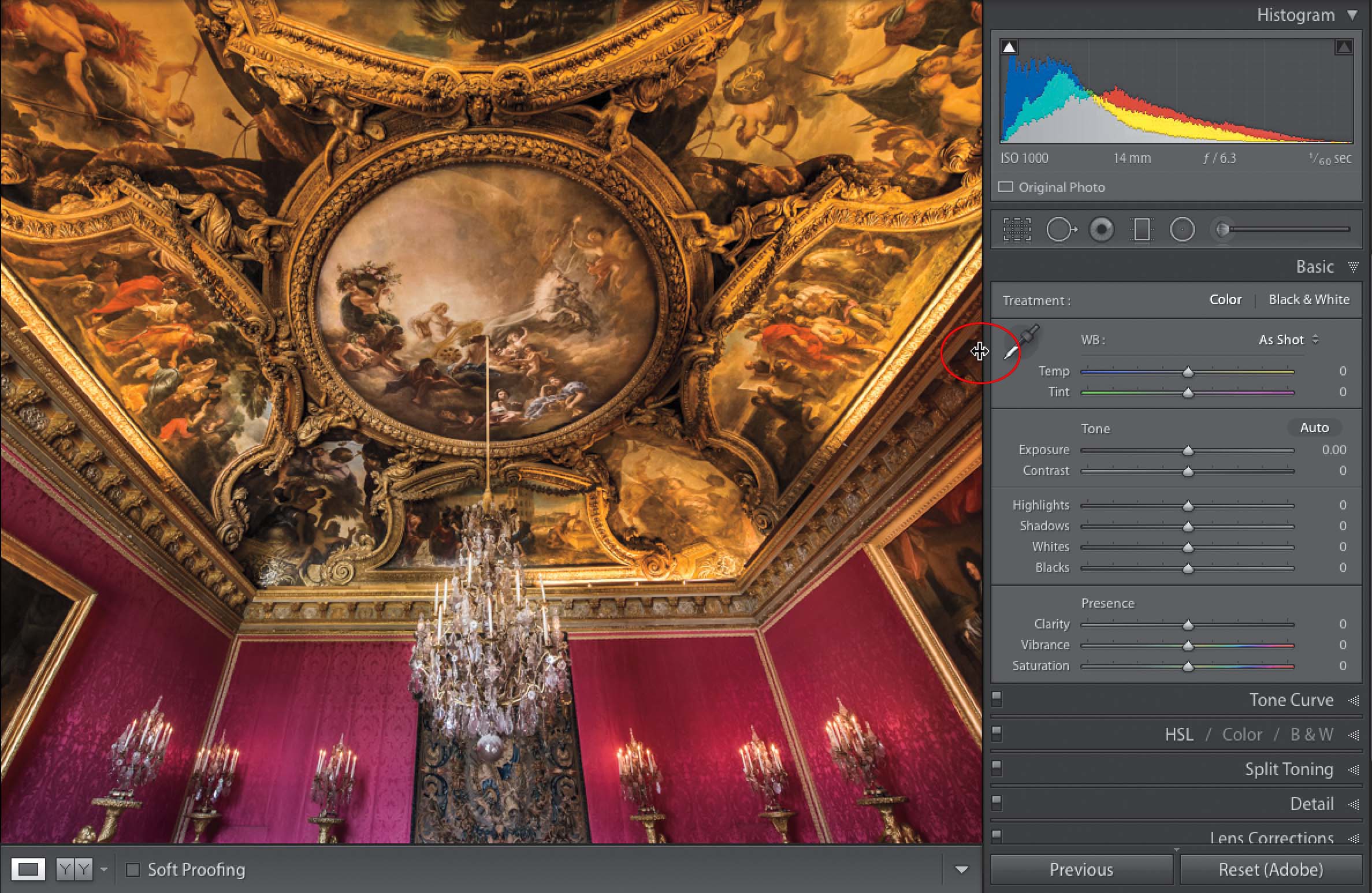Toggle the Tone Curve panel switch

tap(997, 699)
